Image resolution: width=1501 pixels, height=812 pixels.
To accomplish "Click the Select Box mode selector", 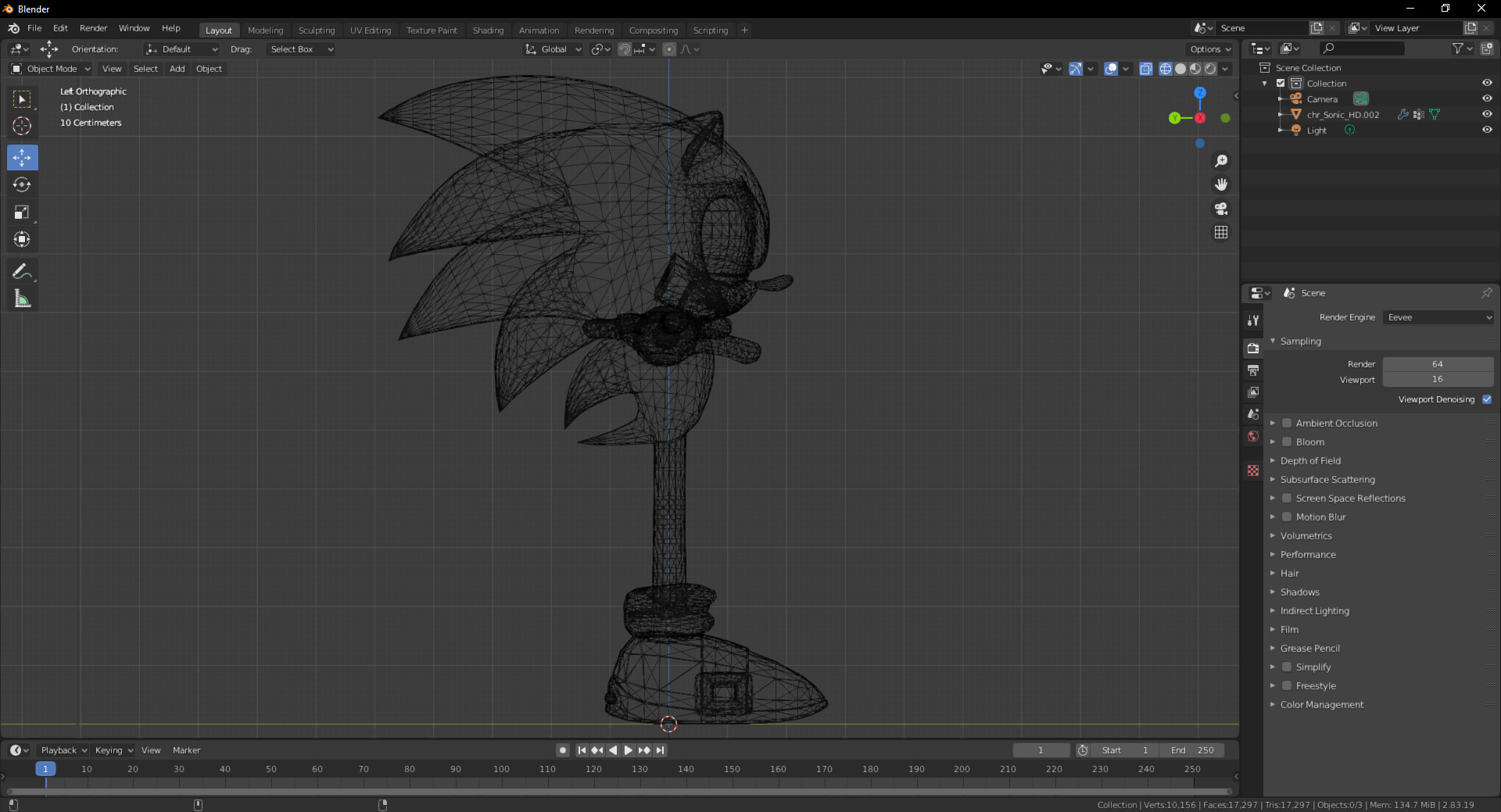I will point(301,49).
